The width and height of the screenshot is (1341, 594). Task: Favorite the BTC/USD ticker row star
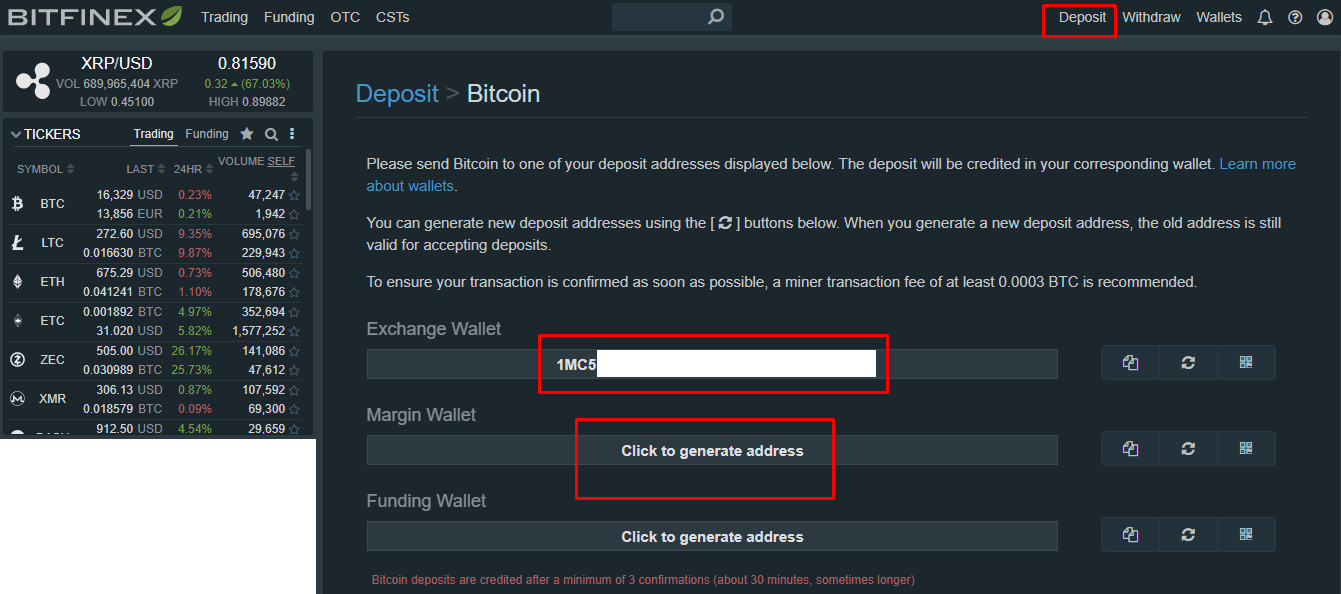point(294,196)
